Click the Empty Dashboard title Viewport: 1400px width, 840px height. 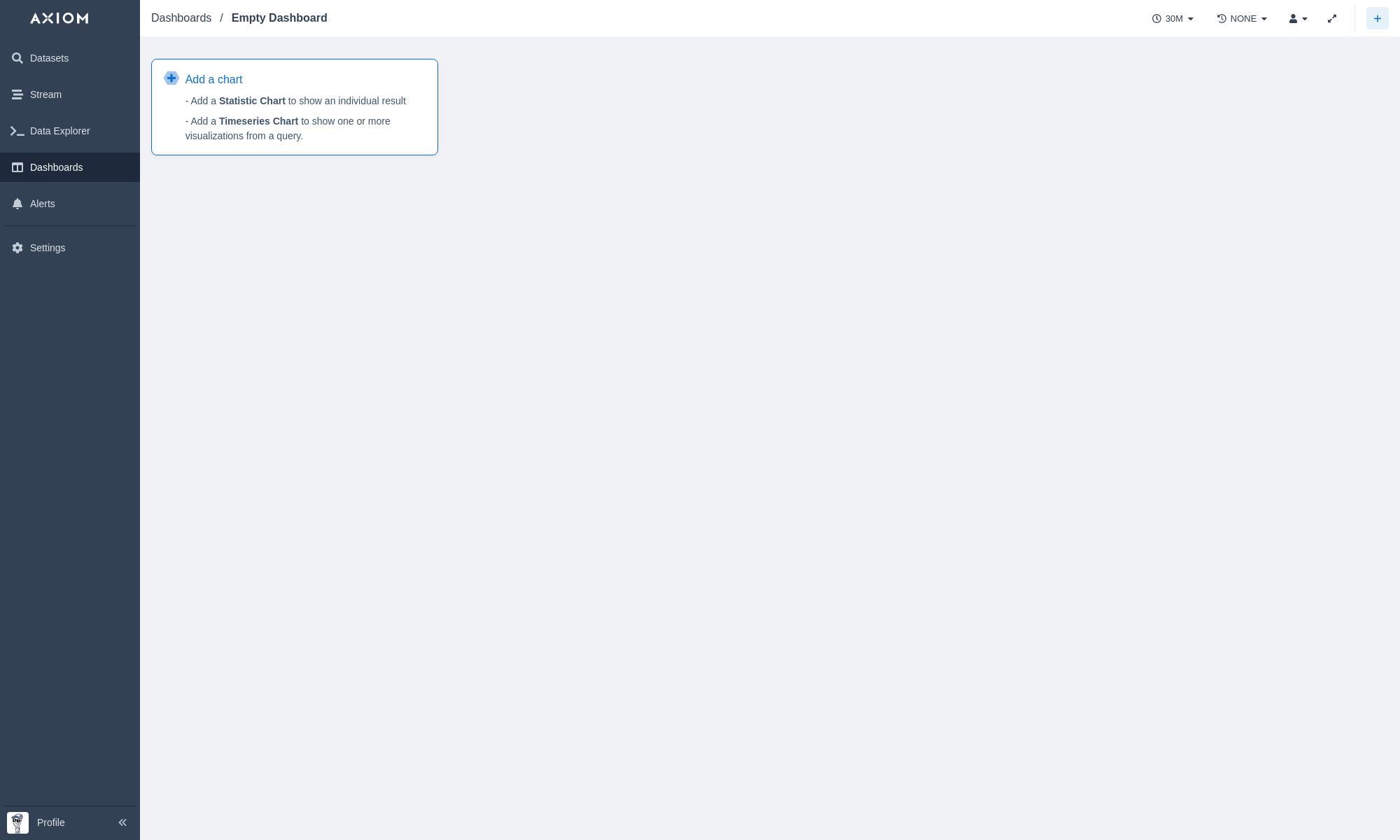click(x=279, y=18)
